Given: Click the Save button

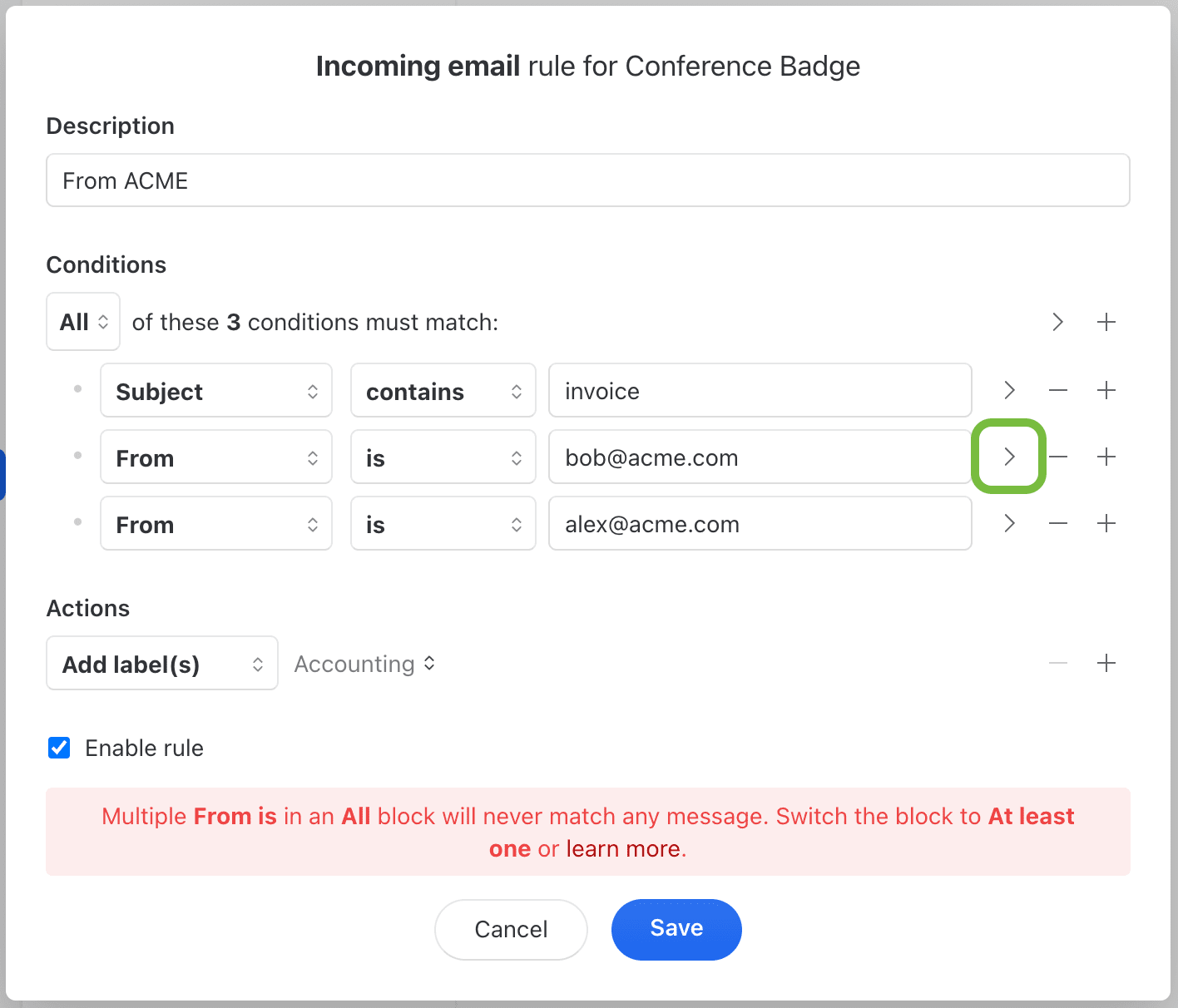Looking at the screenshot, I should pyautogui.click(x=676, y=929).
